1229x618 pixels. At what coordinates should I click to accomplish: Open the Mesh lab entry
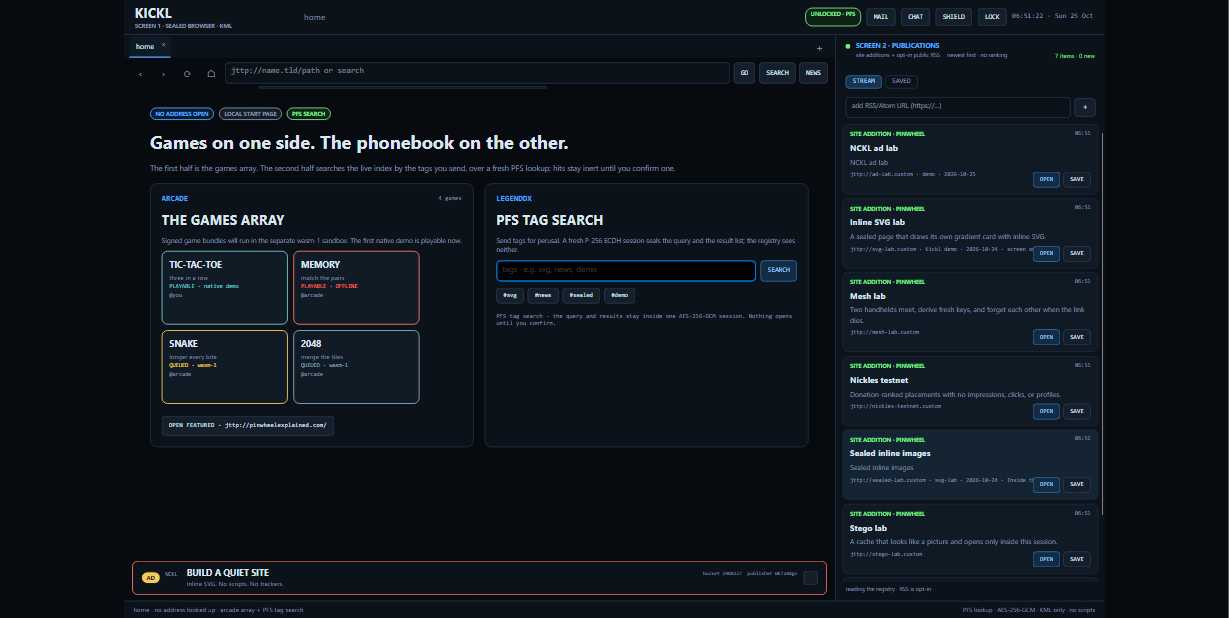point(1046,337)
